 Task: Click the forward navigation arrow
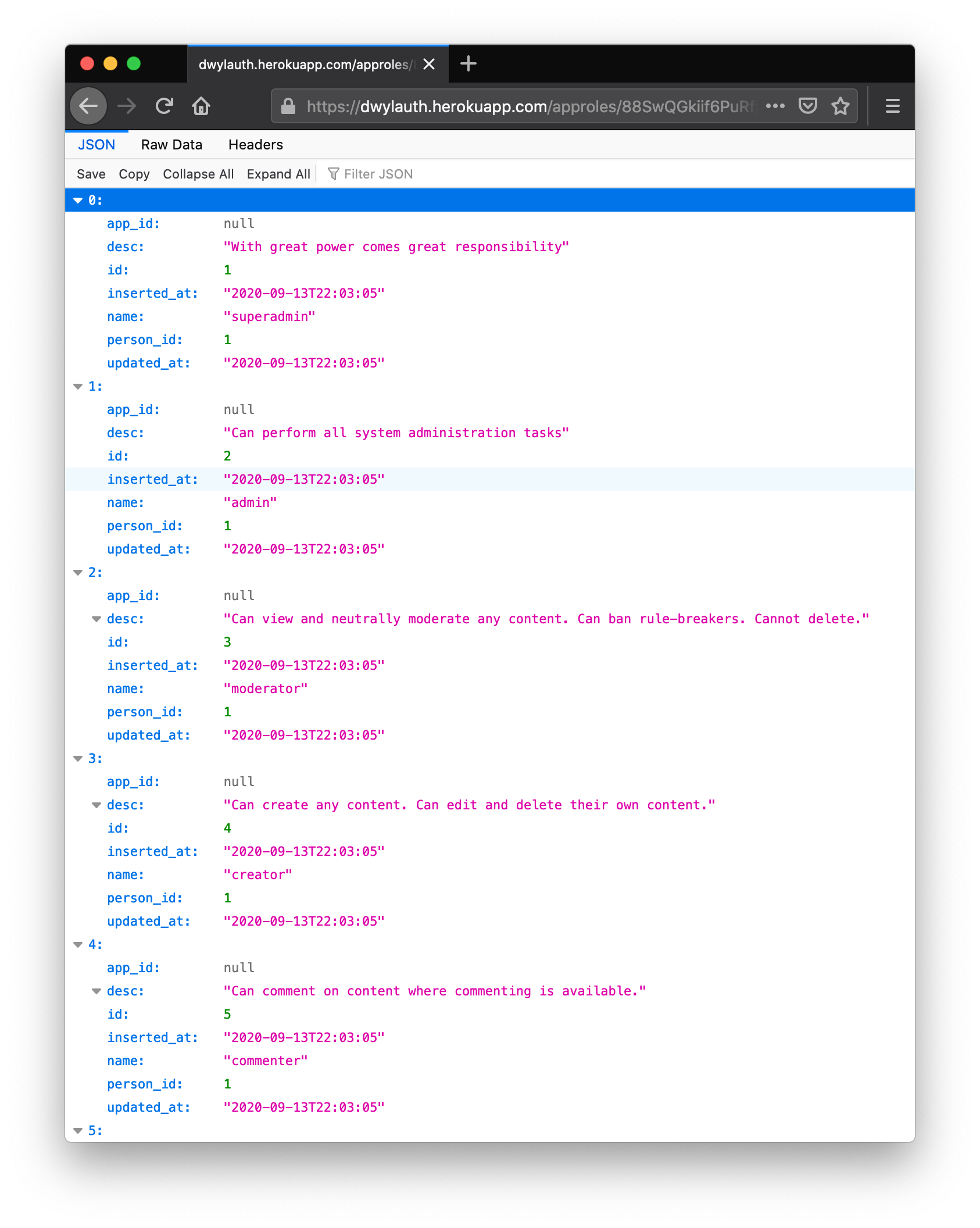[126, 106]
